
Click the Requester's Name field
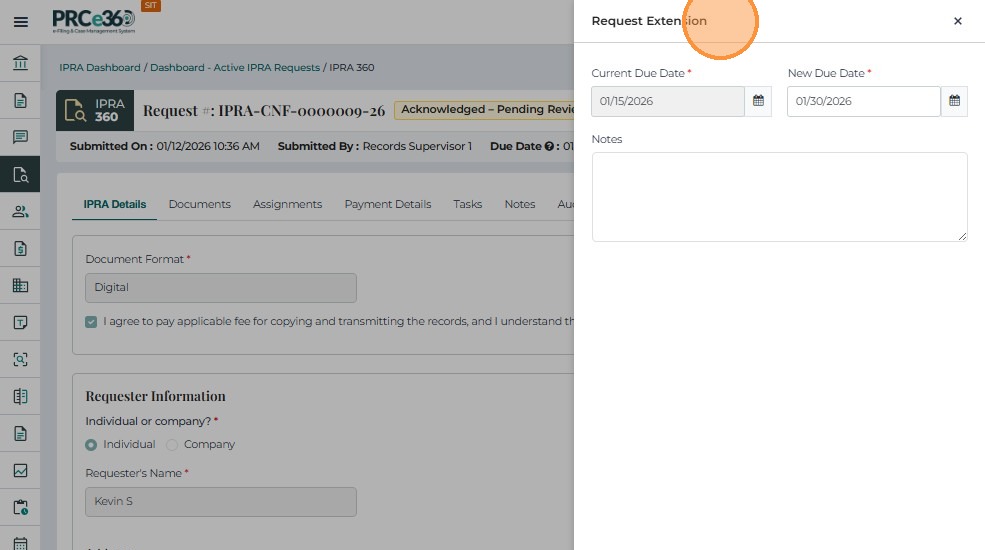click(x=221, y=502)
